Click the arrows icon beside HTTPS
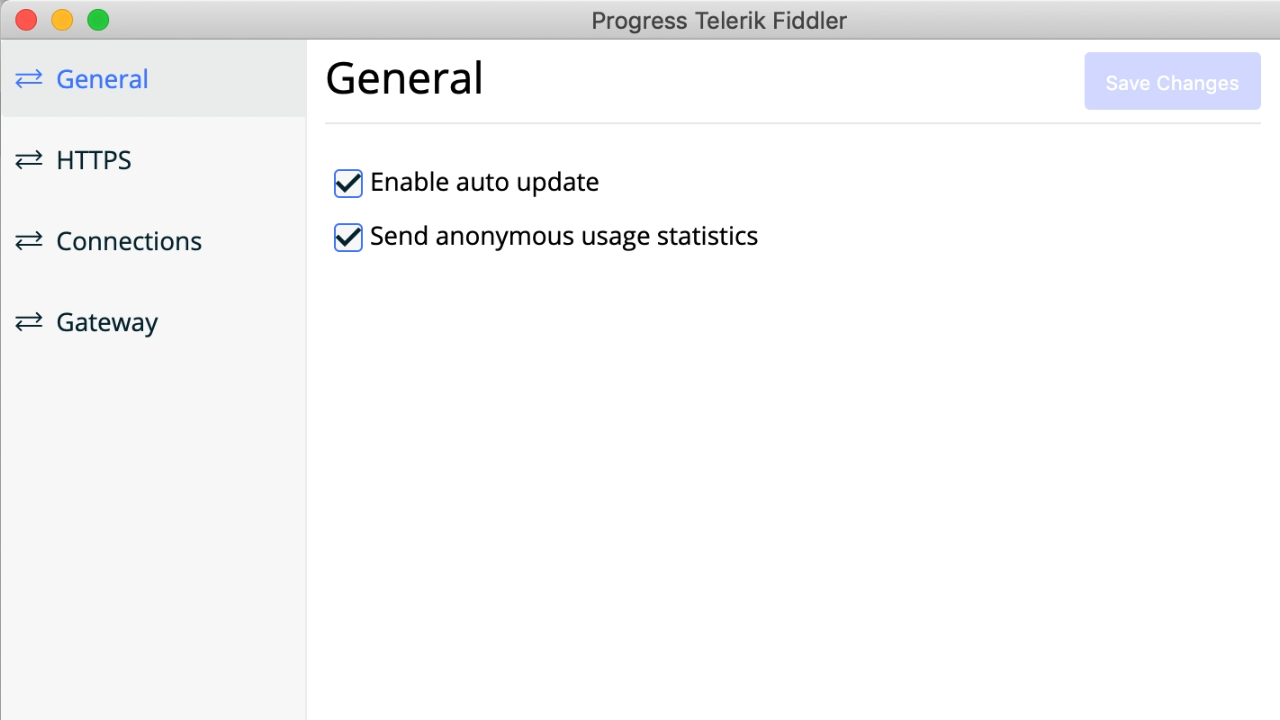Image resolution: width=1280 pixels, height=720 pixels. [x=29, y=160]
